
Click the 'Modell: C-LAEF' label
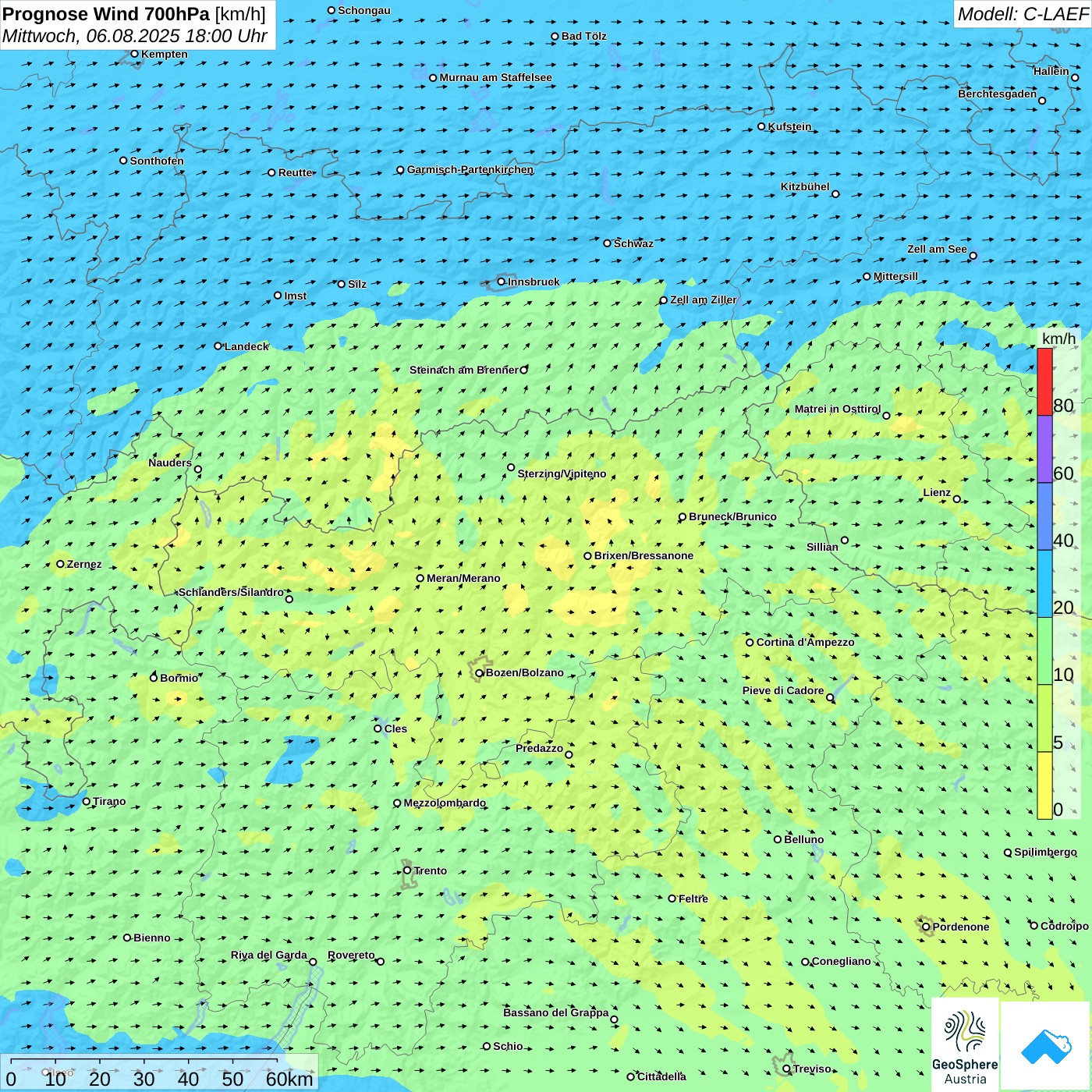(1023, 14)
